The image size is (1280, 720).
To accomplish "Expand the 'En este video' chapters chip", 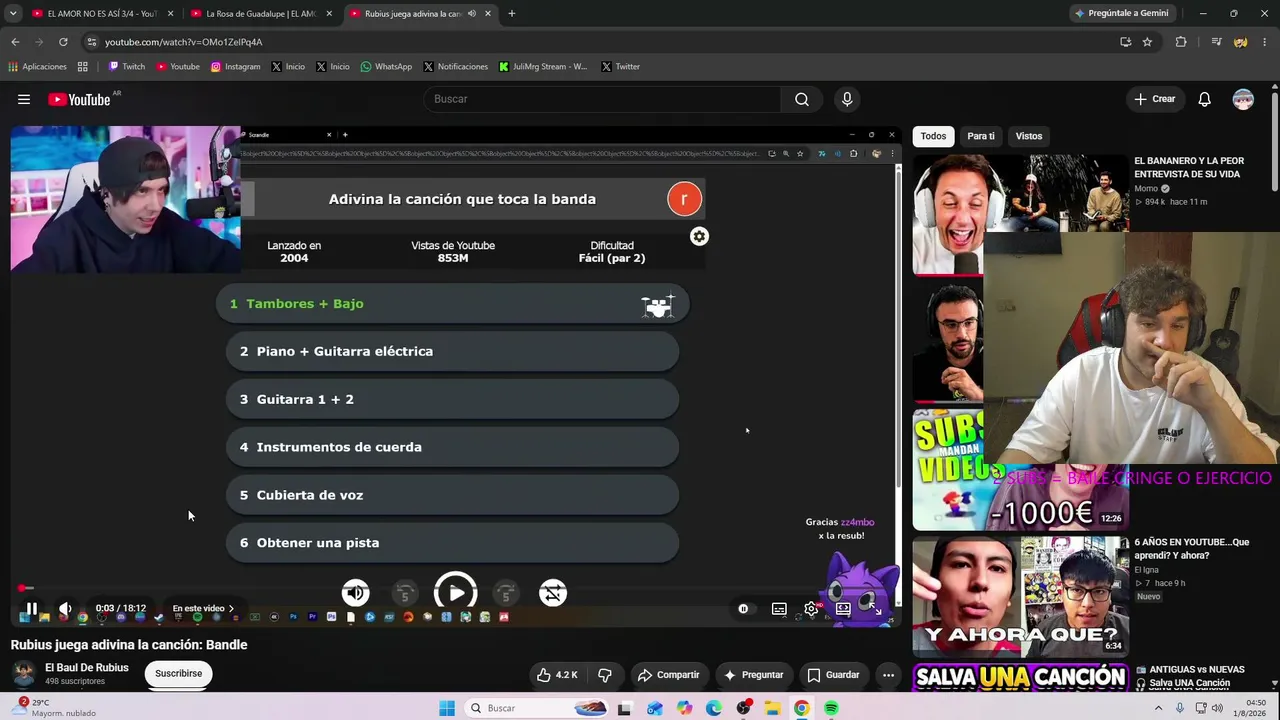I will tap(203, 608).
